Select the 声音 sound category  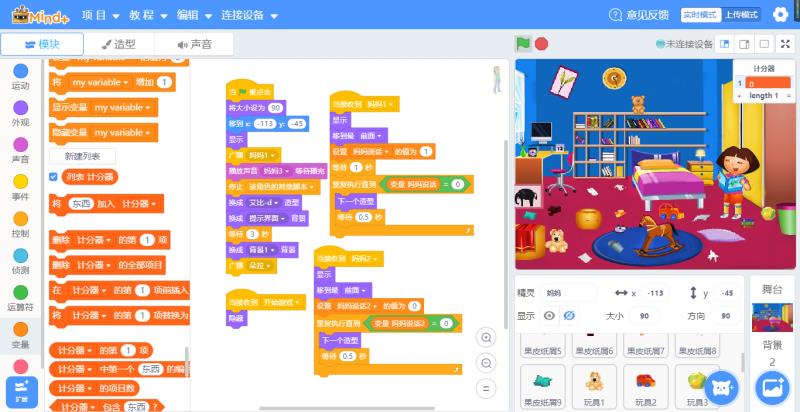pos(20,150)
